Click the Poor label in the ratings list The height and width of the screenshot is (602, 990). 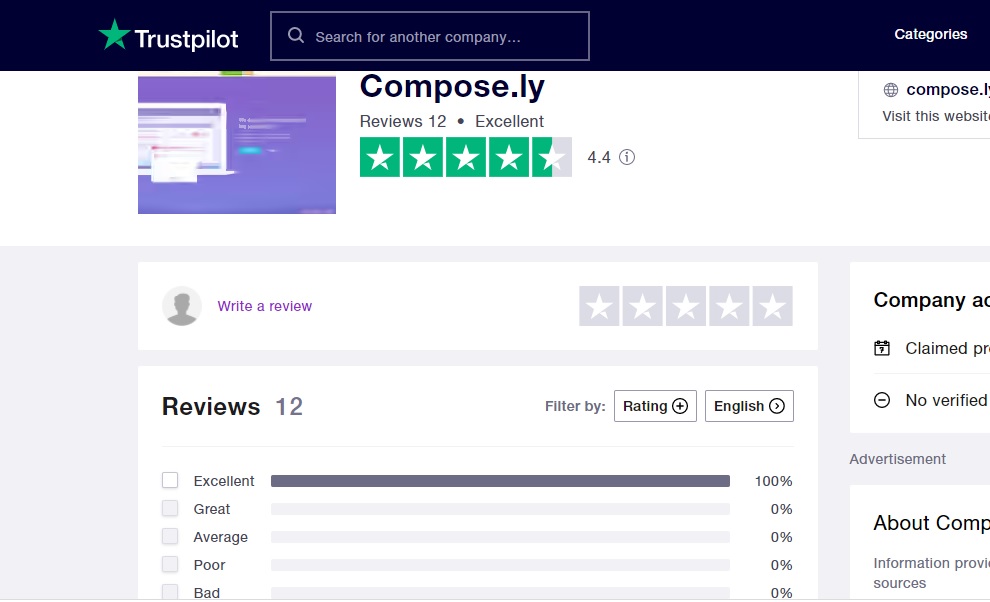click(209, 565)
